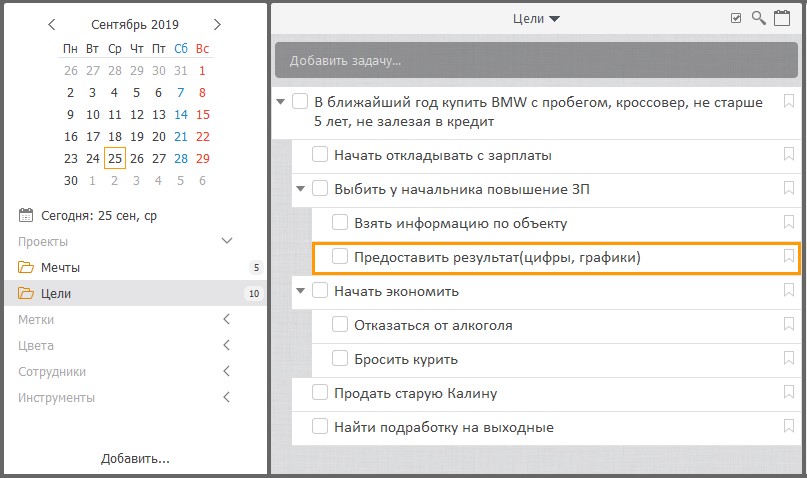The image size is (807, 478).
Task: Click the Цели task count badge 10
Action: click(254, 293)
